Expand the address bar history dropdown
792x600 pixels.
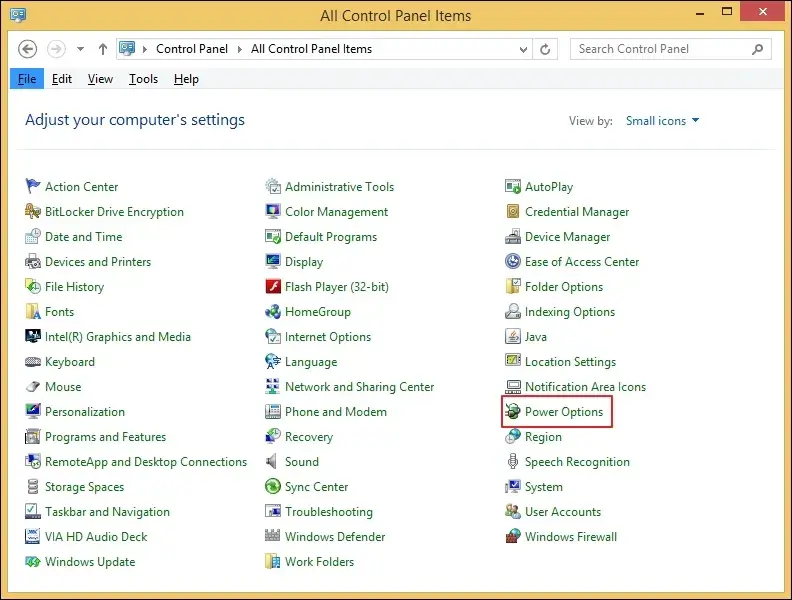523,49
